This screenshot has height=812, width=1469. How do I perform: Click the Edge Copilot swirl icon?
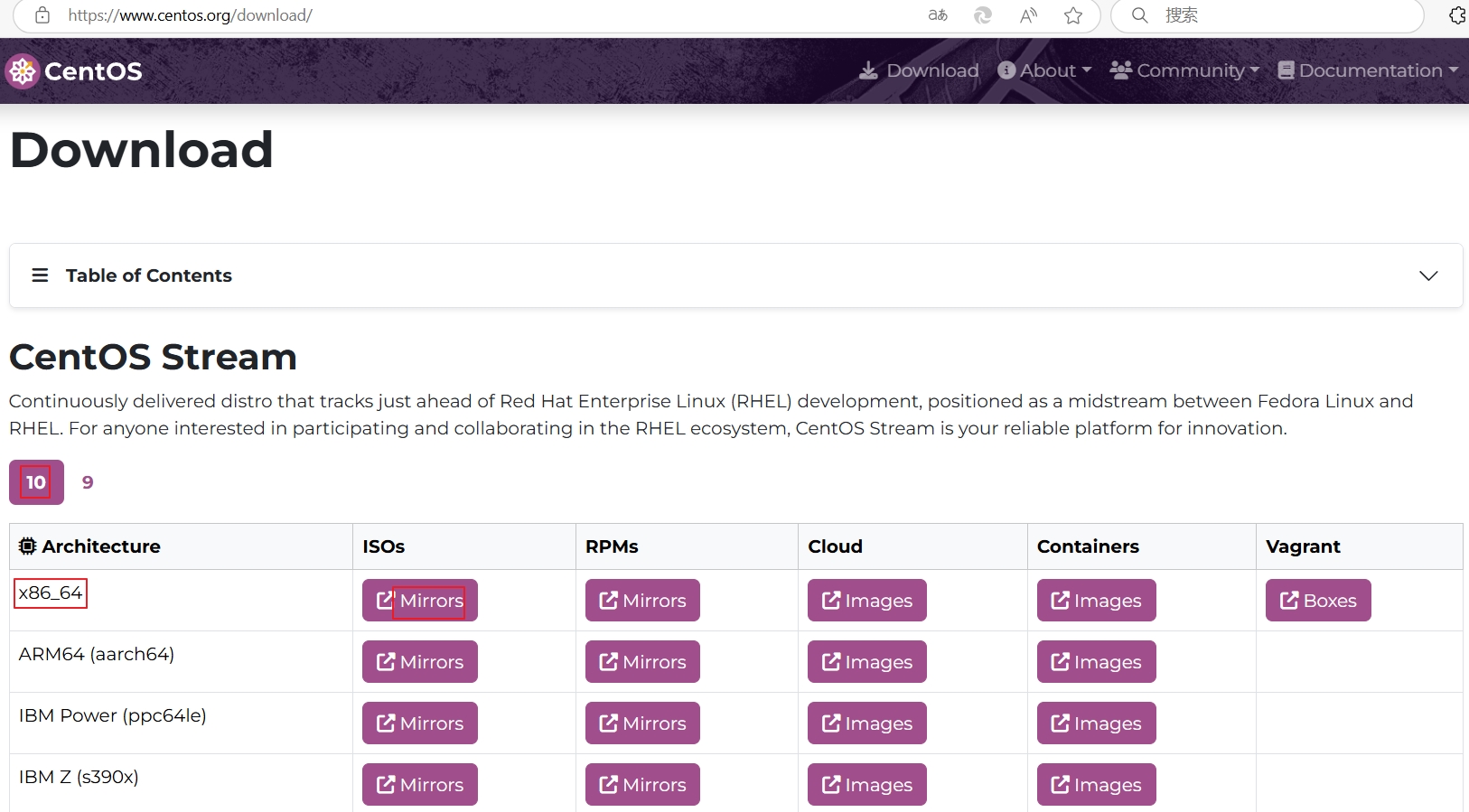coord(983,15)
